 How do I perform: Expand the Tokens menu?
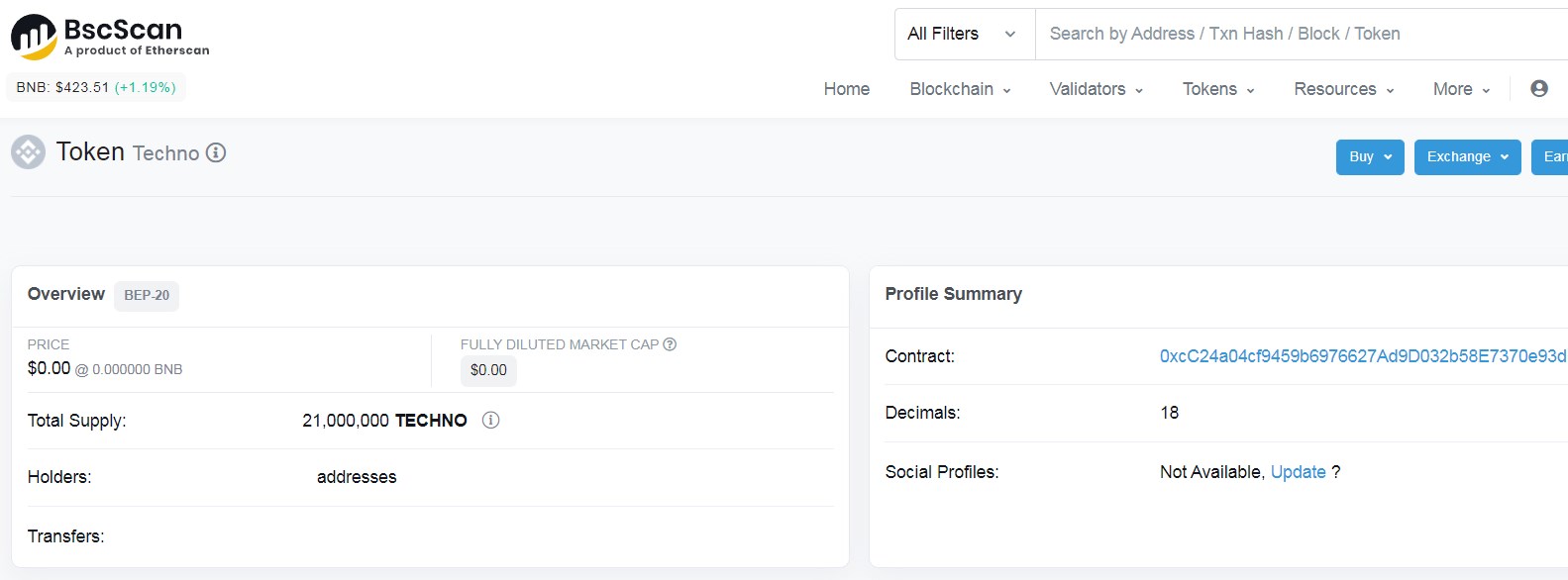pos(1218,89)
